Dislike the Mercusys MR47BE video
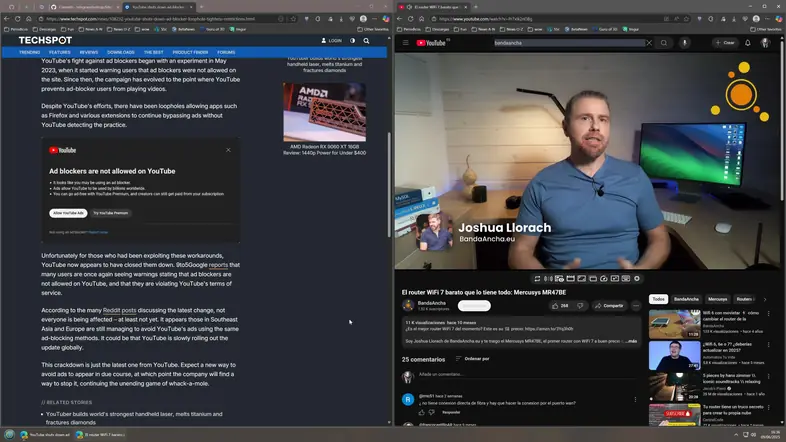Screen dimensions: 786x442 click(580, 306)
